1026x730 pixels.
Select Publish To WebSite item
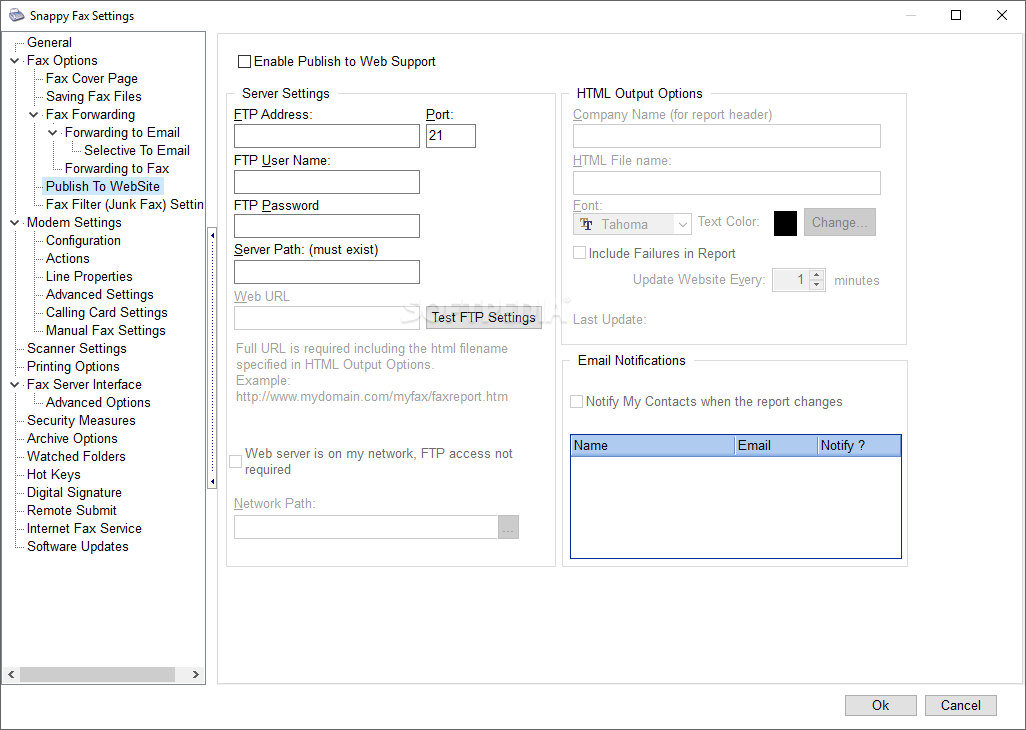(103, 186)
